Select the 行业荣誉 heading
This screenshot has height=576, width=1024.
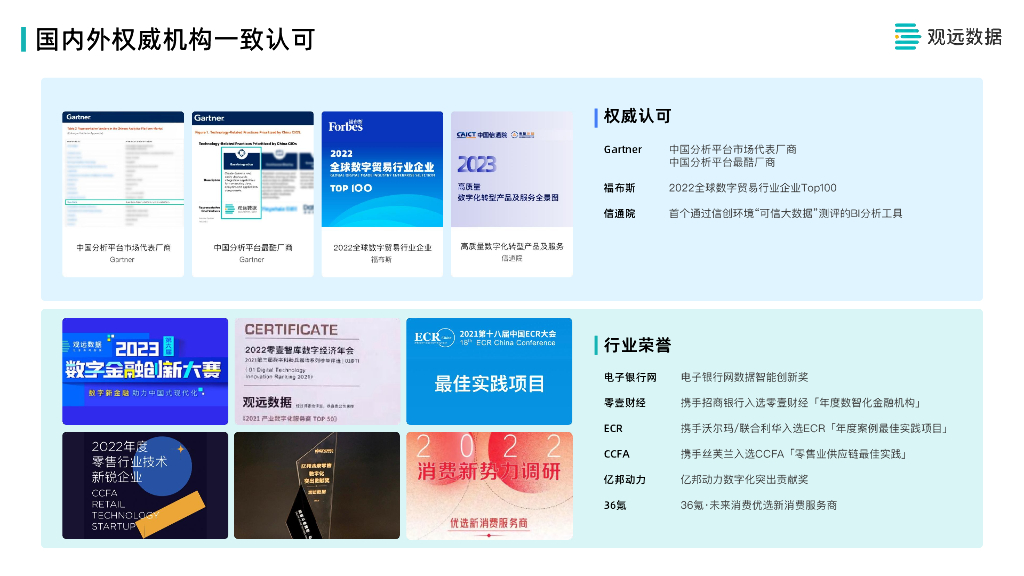(637, 345)
